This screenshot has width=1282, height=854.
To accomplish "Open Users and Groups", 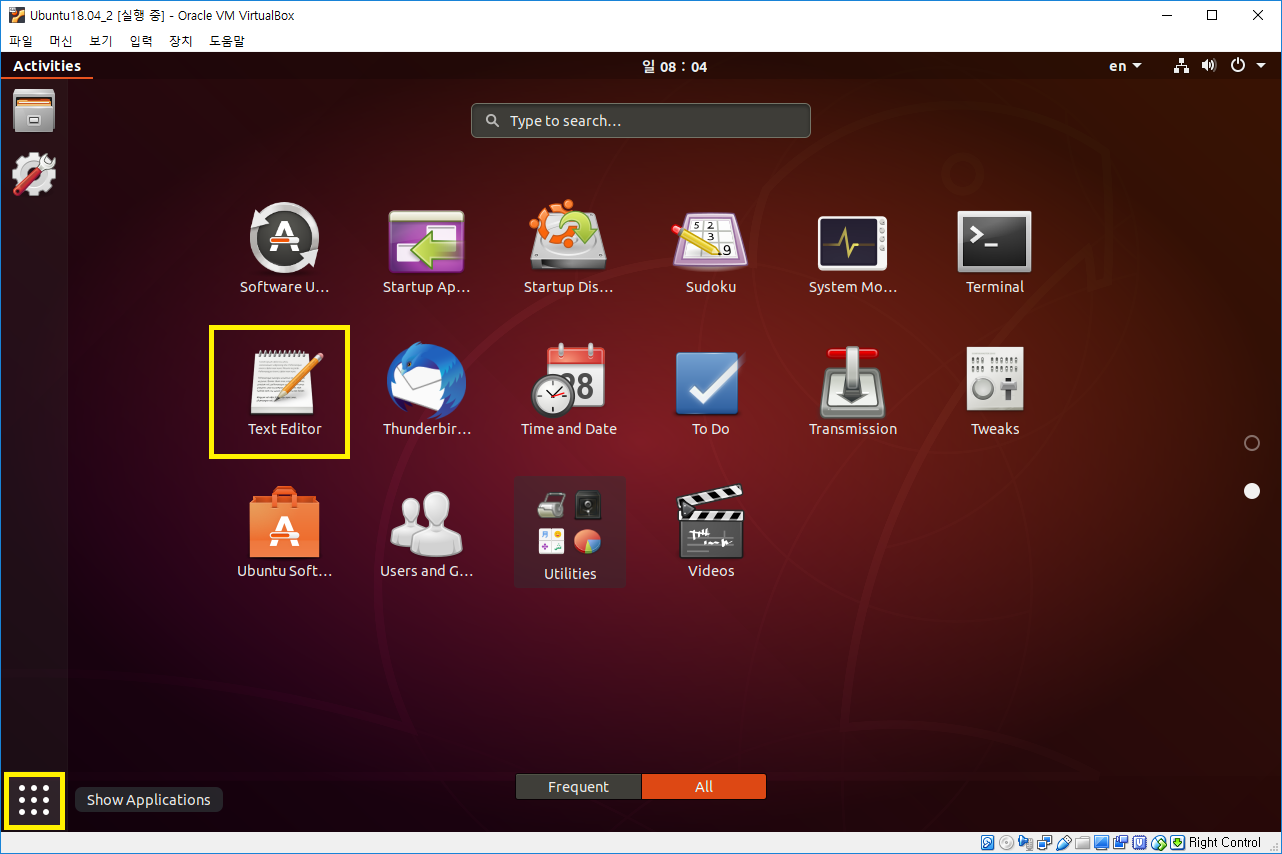I will tap(426, 533).
